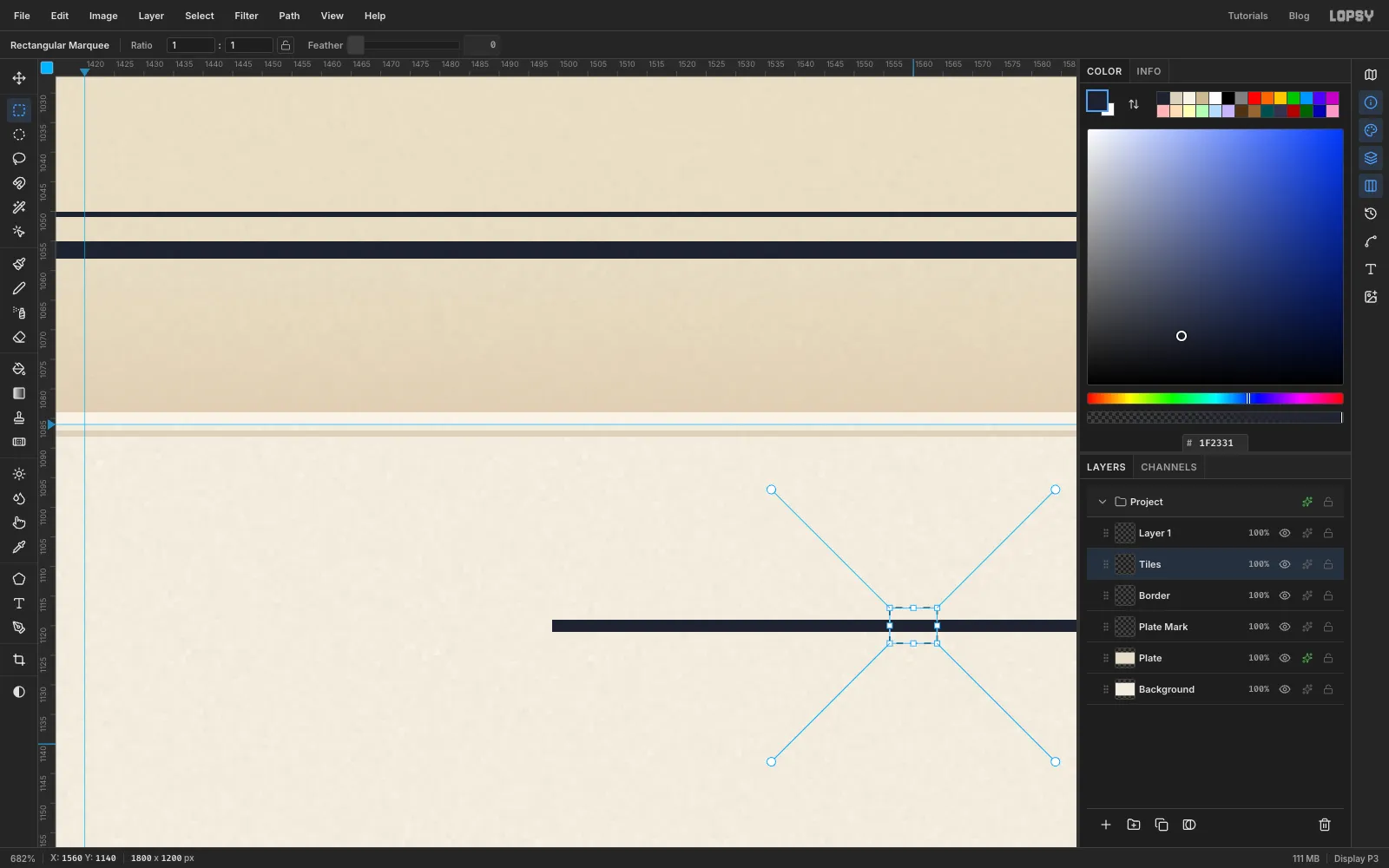Open the Path menu
Screen dimensions: 1389x868
click(289, 16)
